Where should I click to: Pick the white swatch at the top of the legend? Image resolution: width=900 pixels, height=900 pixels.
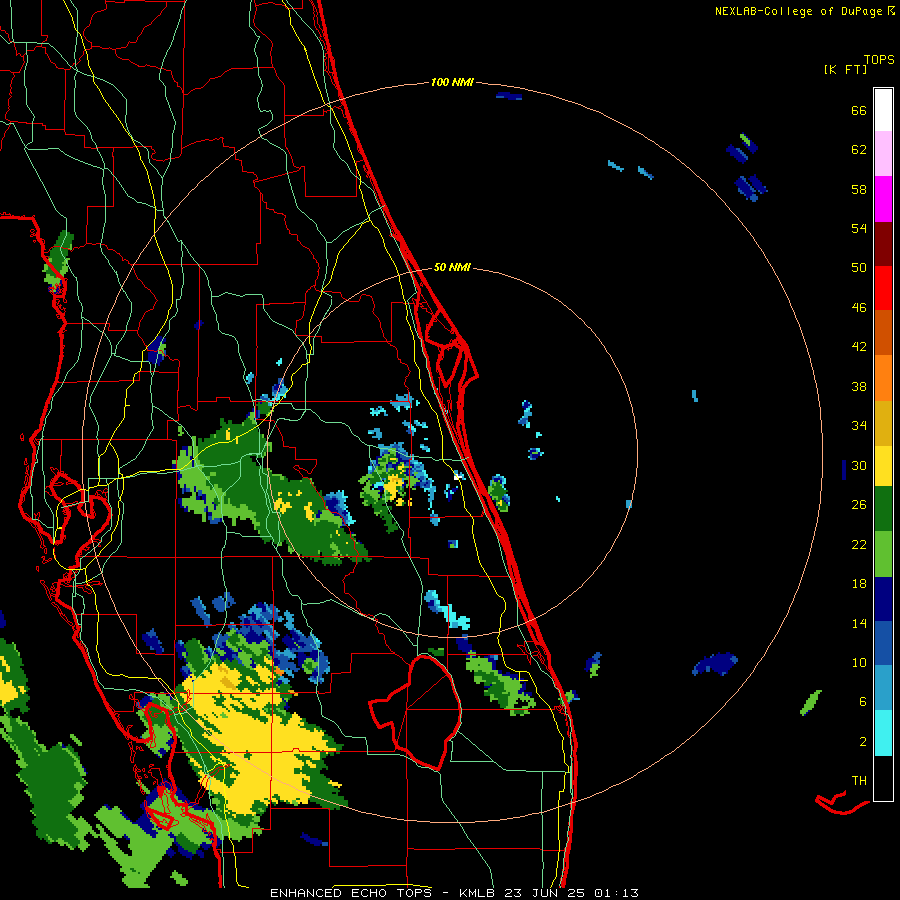click(883, 110)
